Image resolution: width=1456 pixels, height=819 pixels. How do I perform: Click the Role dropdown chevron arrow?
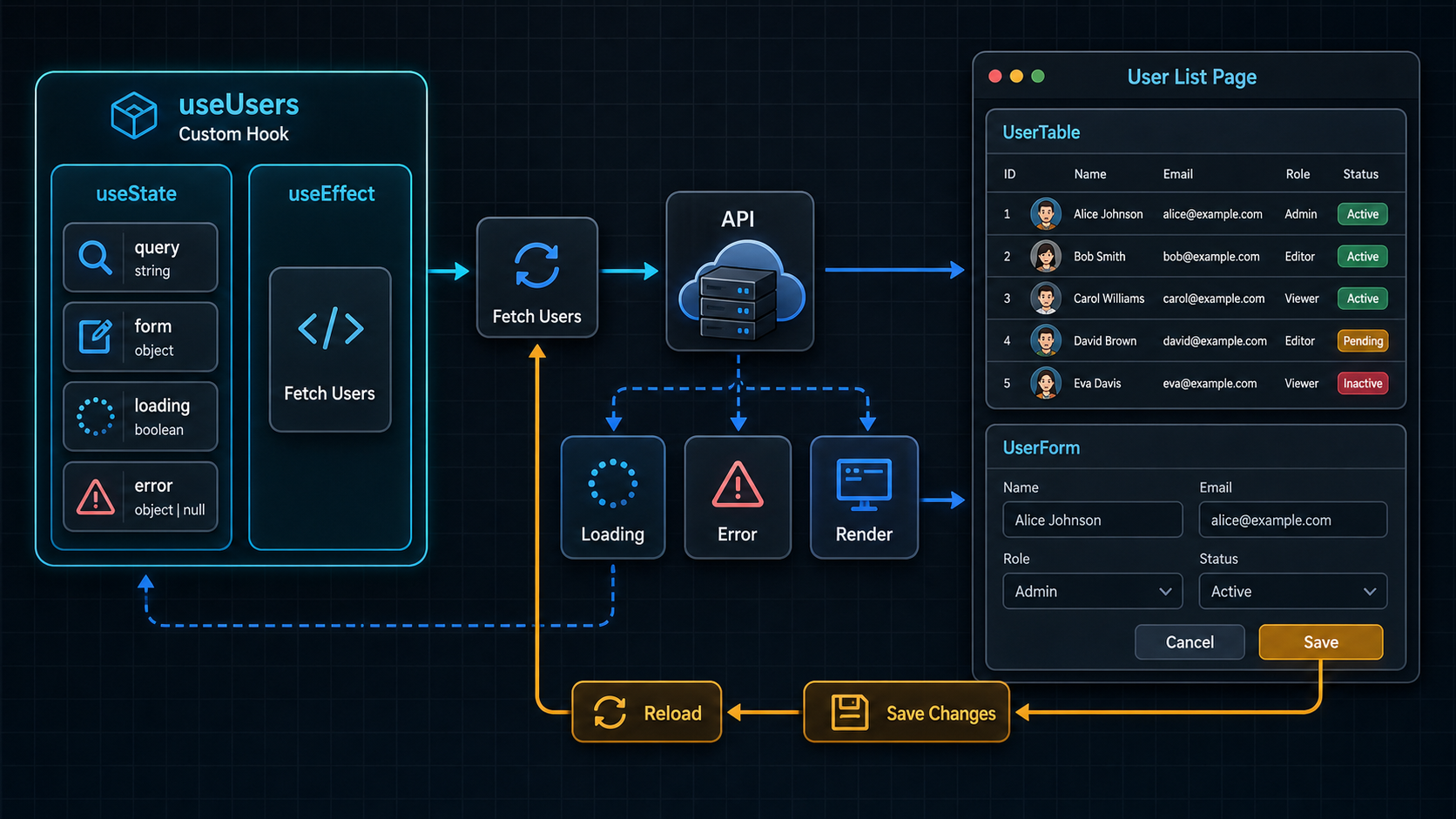click(1165, 592)
